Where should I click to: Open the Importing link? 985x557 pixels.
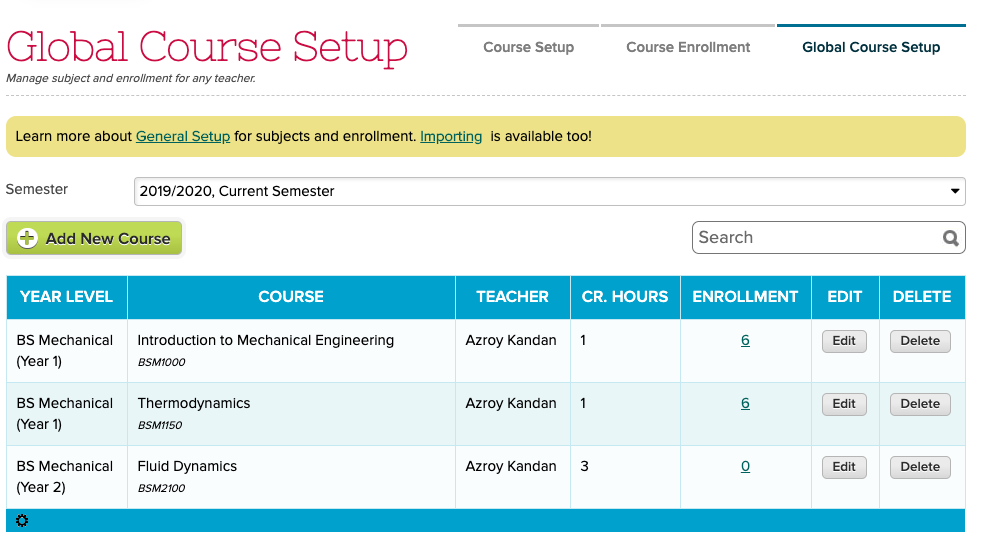pyautogui.click(x=451, y=136)
